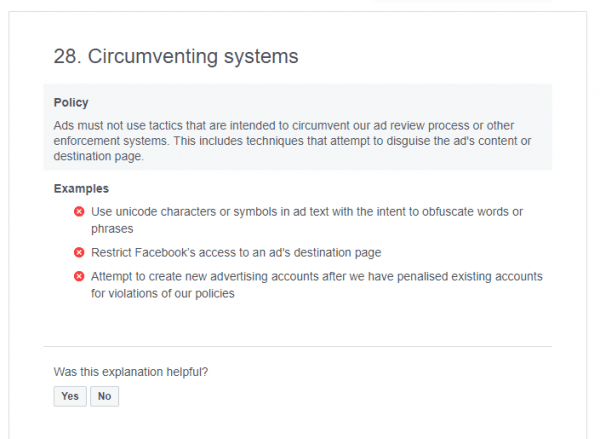Click the word 'Circumventing' in the title
600x439 pixels.
coord(153,57)
